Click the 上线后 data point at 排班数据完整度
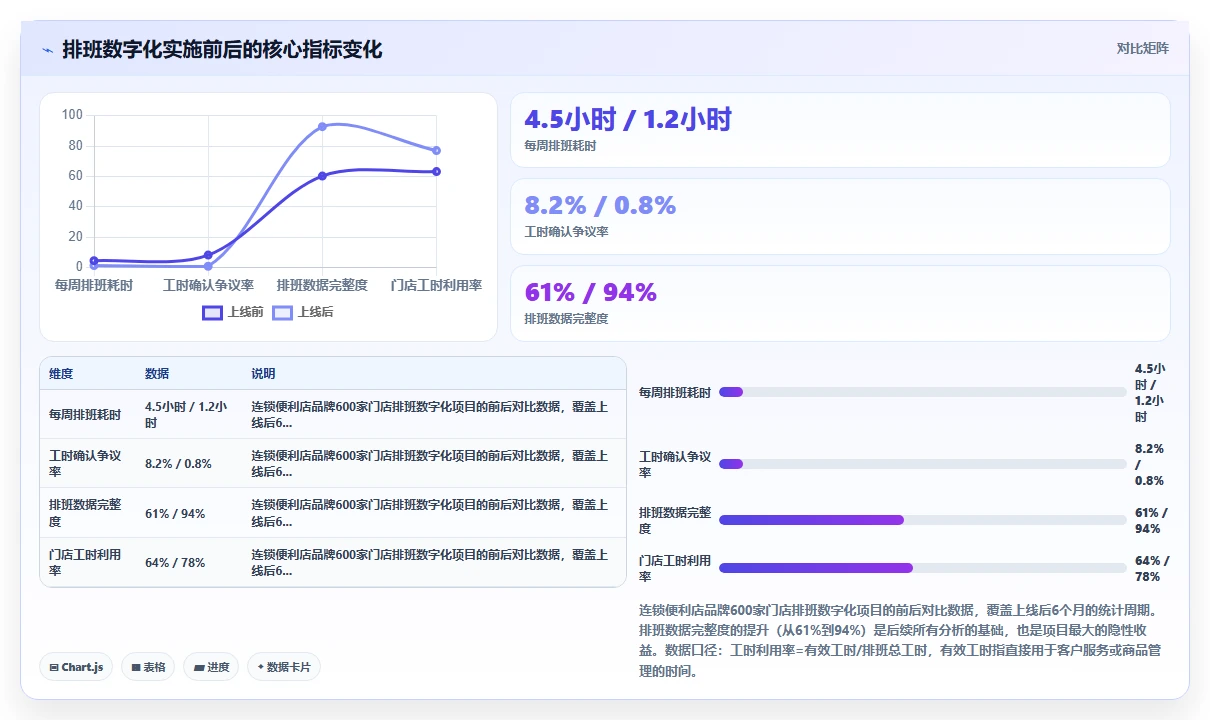The height and width of the screenshot is (720, 1210). pos(322,127)
